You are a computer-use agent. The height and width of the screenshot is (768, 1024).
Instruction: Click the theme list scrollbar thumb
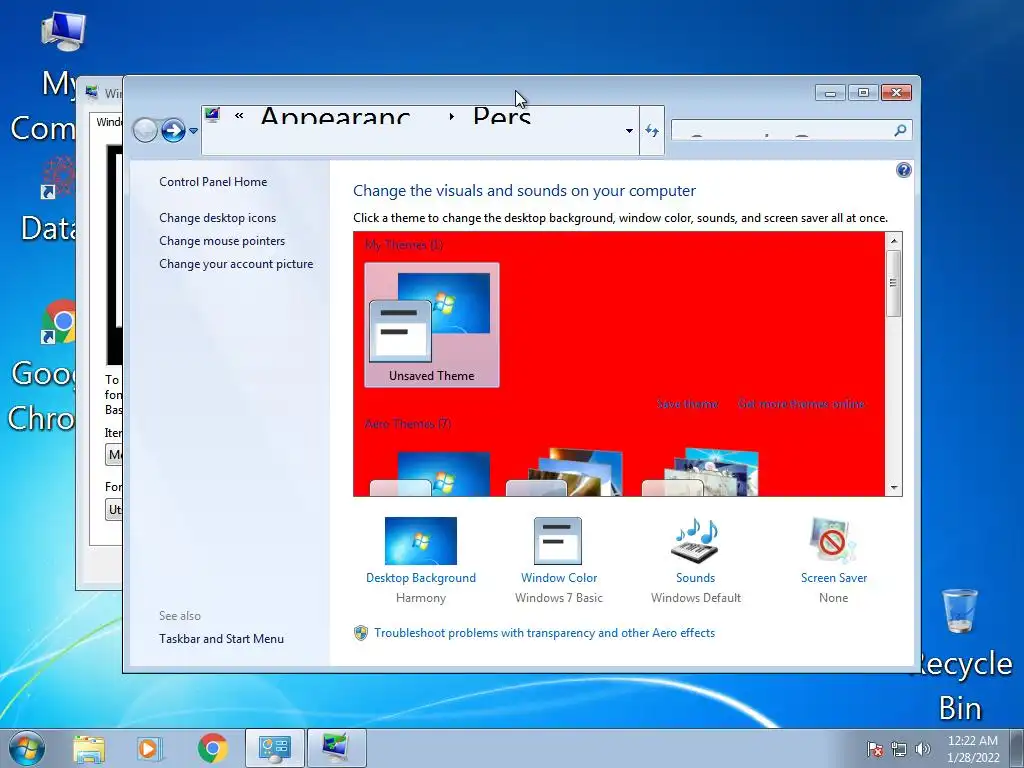coord(893,283)
